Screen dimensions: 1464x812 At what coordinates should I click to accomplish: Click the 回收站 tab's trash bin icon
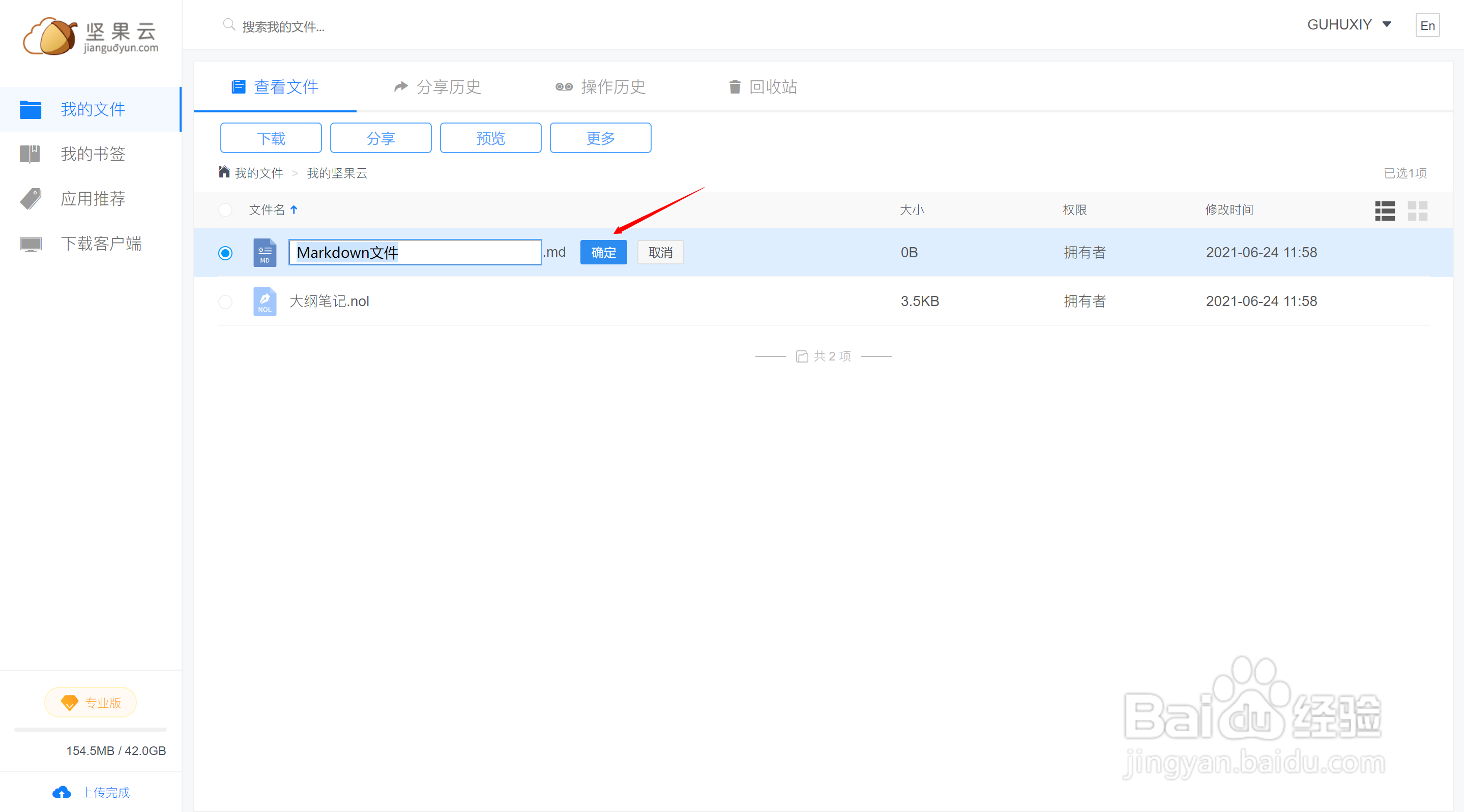pos(735,86)
